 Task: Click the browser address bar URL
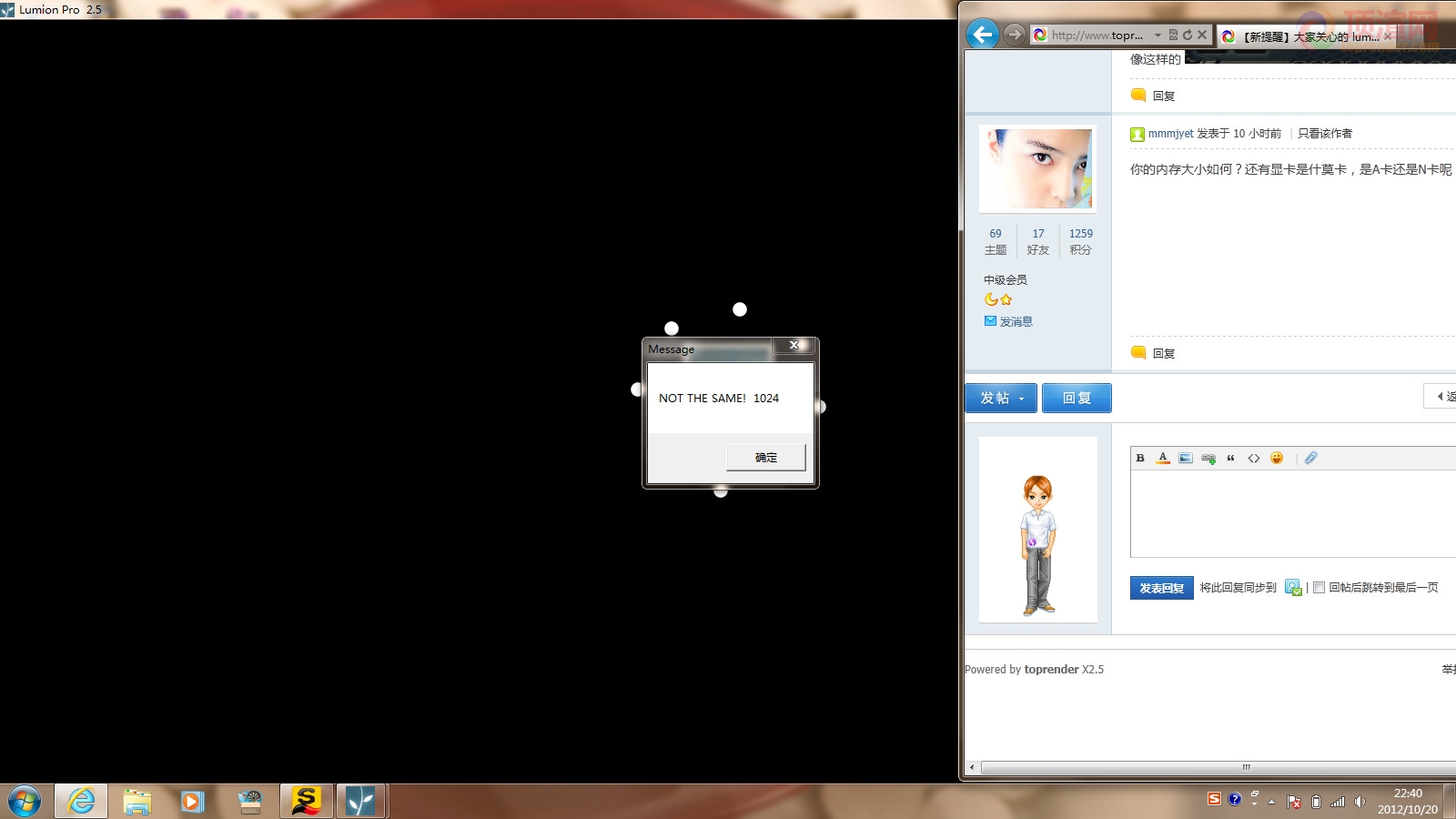click(1097, 35)
